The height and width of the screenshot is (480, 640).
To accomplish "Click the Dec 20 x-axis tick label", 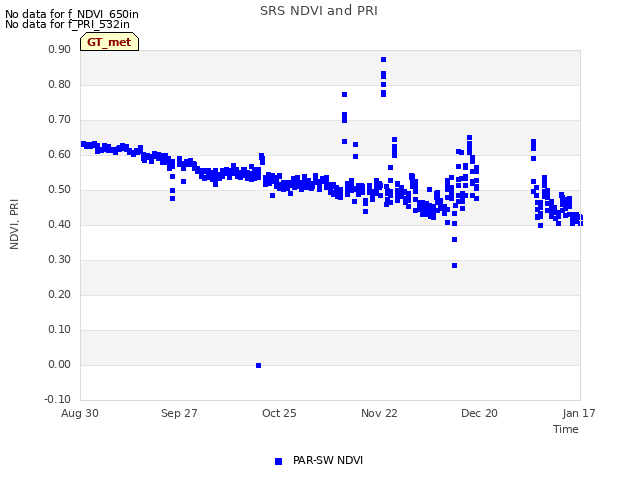I will (x=479, y=413).
